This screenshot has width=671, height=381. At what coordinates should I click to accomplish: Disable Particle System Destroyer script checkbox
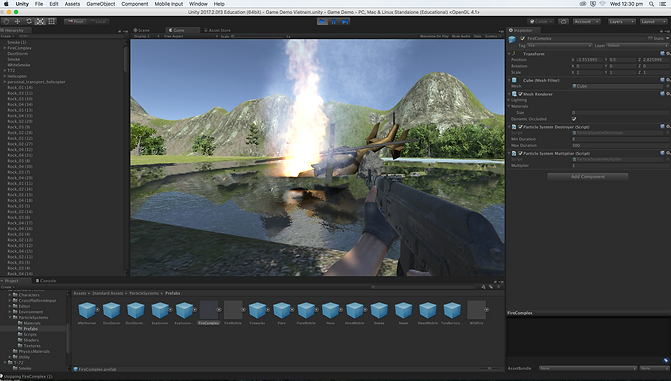pos(521,127)
